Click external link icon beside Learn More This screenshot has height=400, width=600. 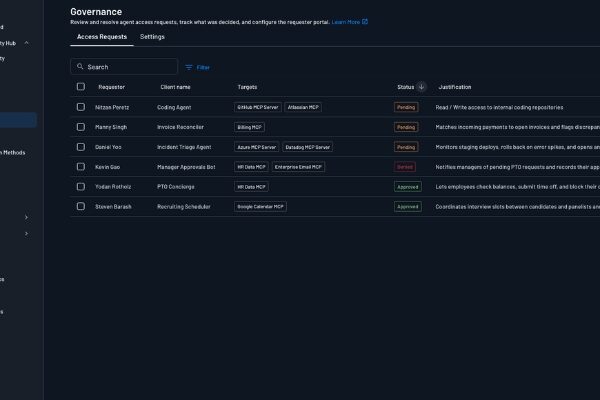365,22
